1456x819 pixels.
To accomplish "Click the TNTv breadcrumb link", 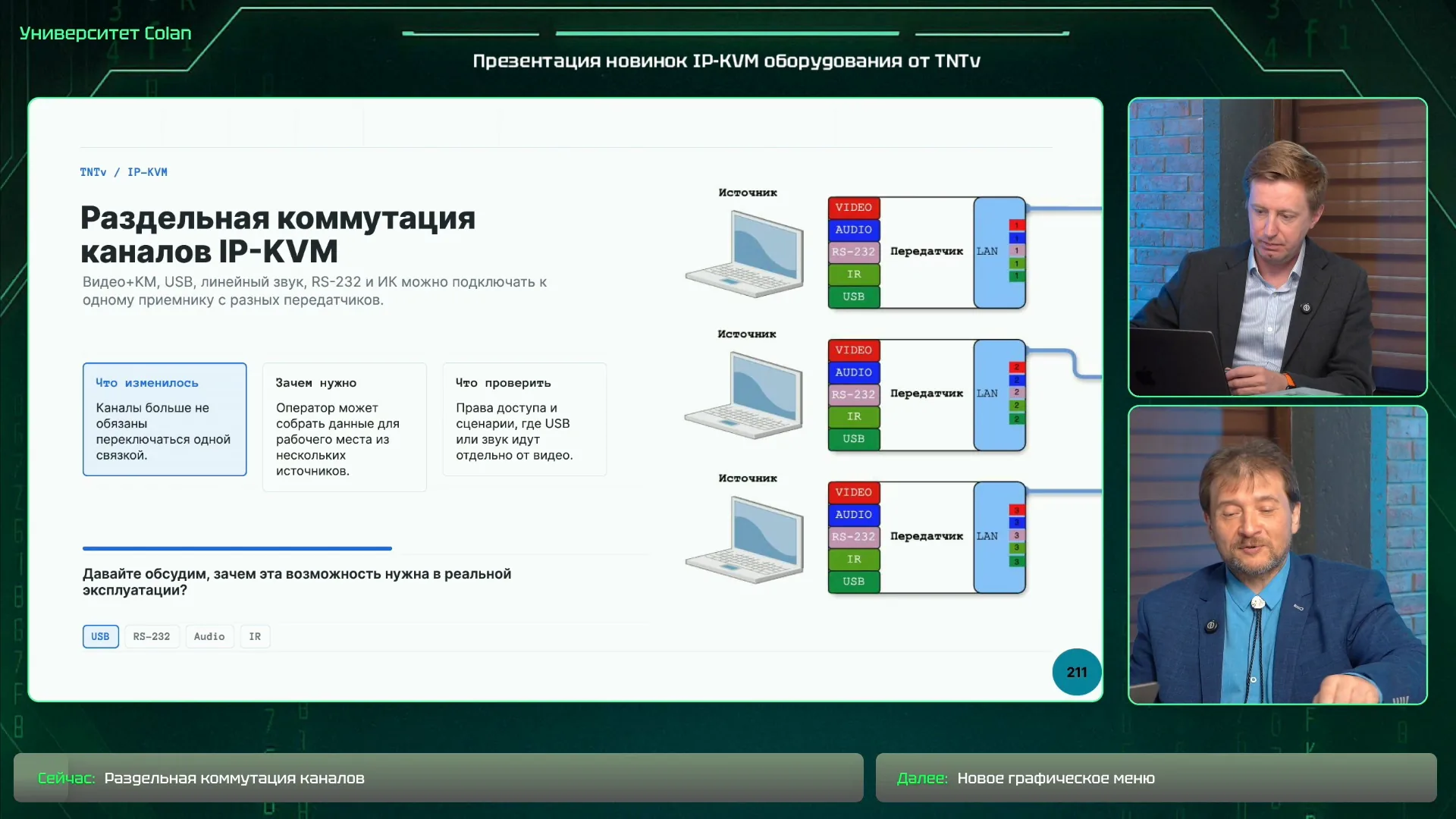I will (x=93, y=173).
